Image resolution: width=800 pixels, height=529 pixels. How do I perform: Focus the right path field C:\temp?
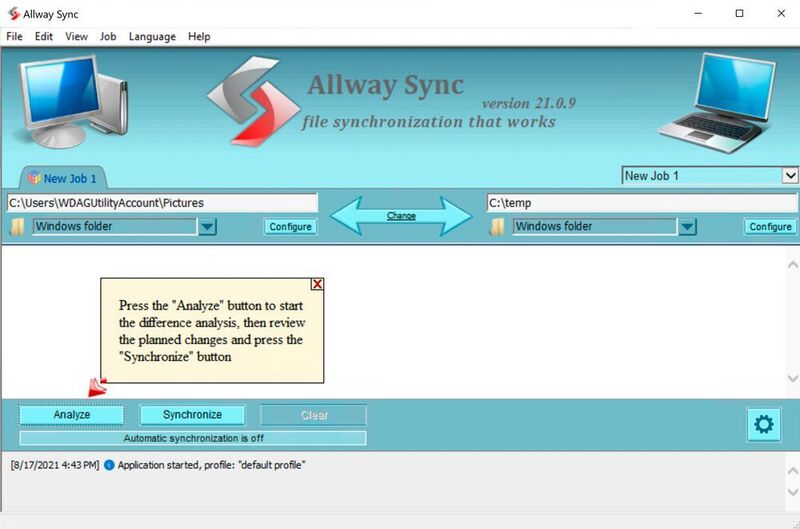(x=642, y=203)
